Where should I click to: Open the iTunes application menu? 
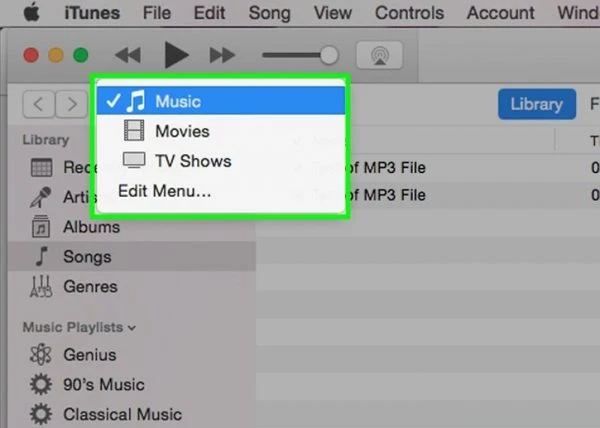pyautogui.click(x=92, y=13)
